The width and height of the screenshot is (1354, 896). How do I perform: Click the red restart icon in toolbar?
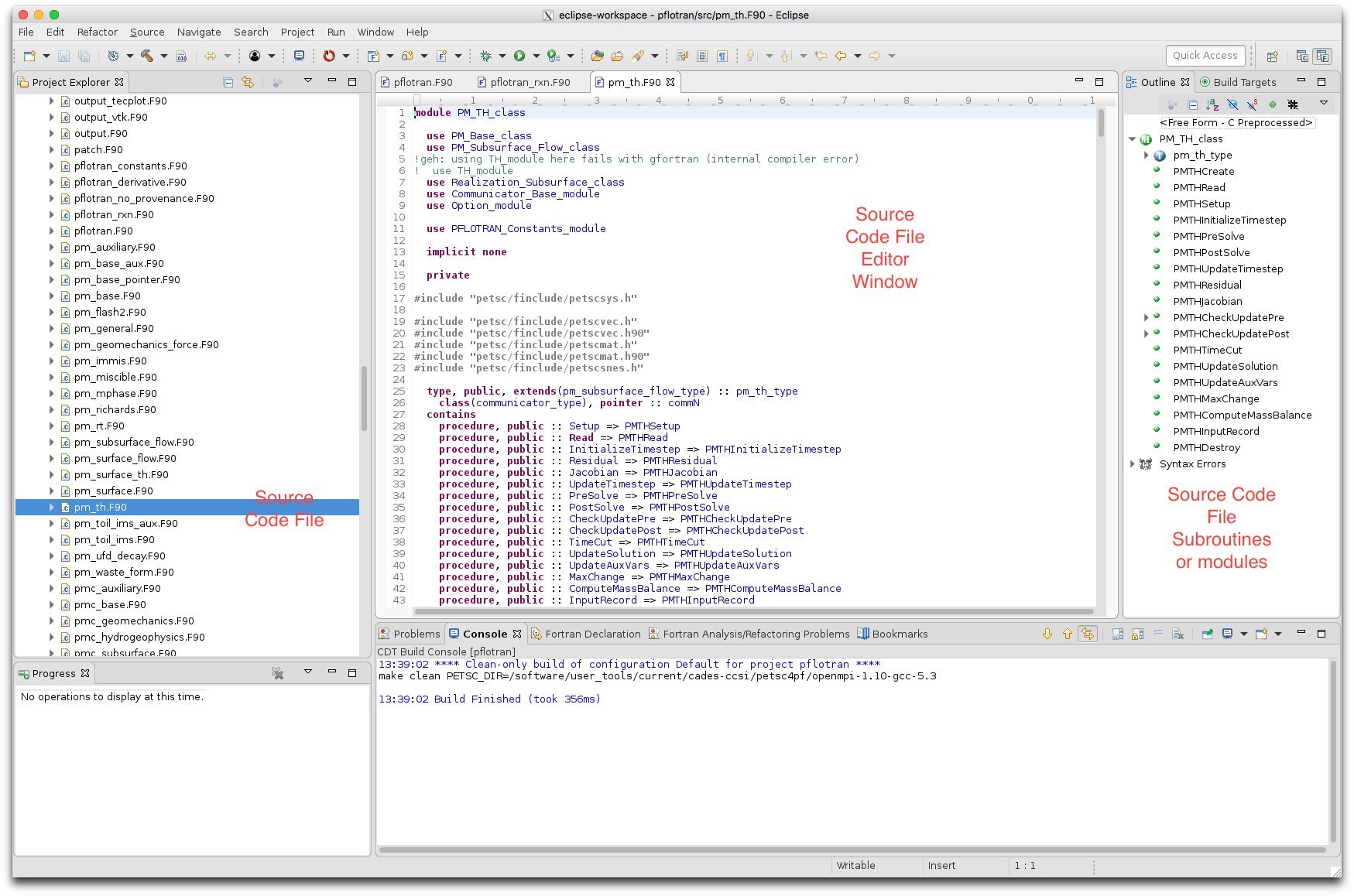click(x=329, y=56)
